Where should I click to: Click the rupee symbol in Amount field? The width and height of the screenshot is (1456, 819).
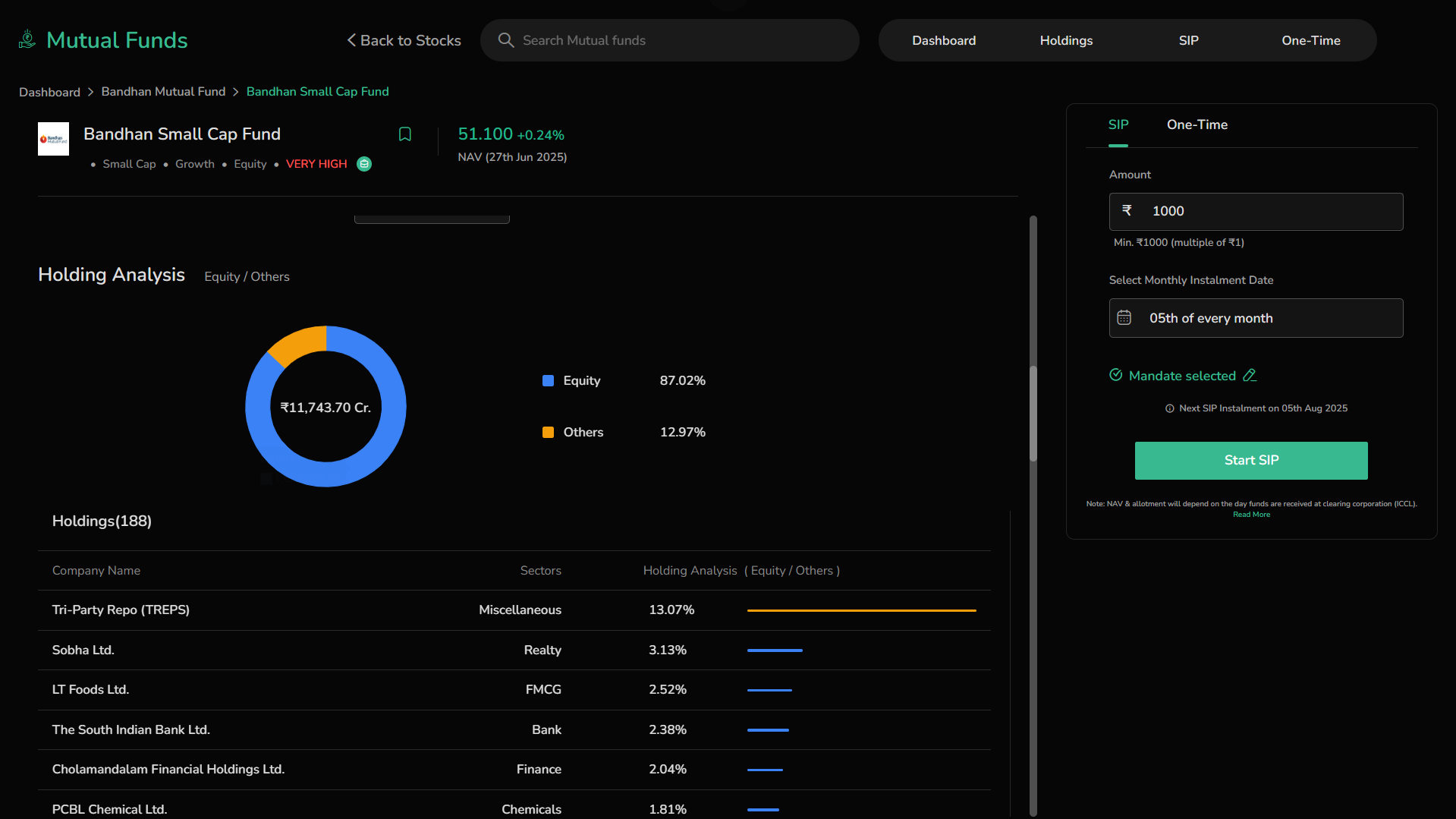click(x=1127, y=210)
